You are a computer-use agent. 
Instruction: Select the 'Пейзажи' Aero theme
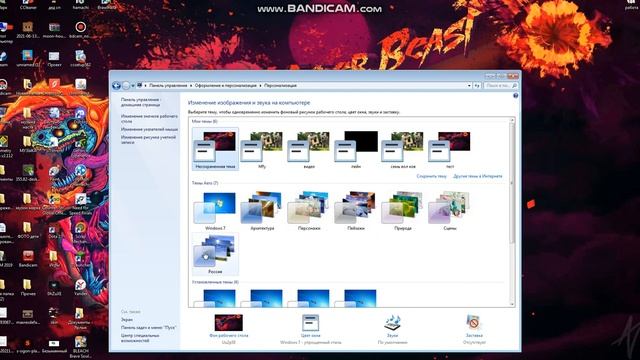point(356,211)
